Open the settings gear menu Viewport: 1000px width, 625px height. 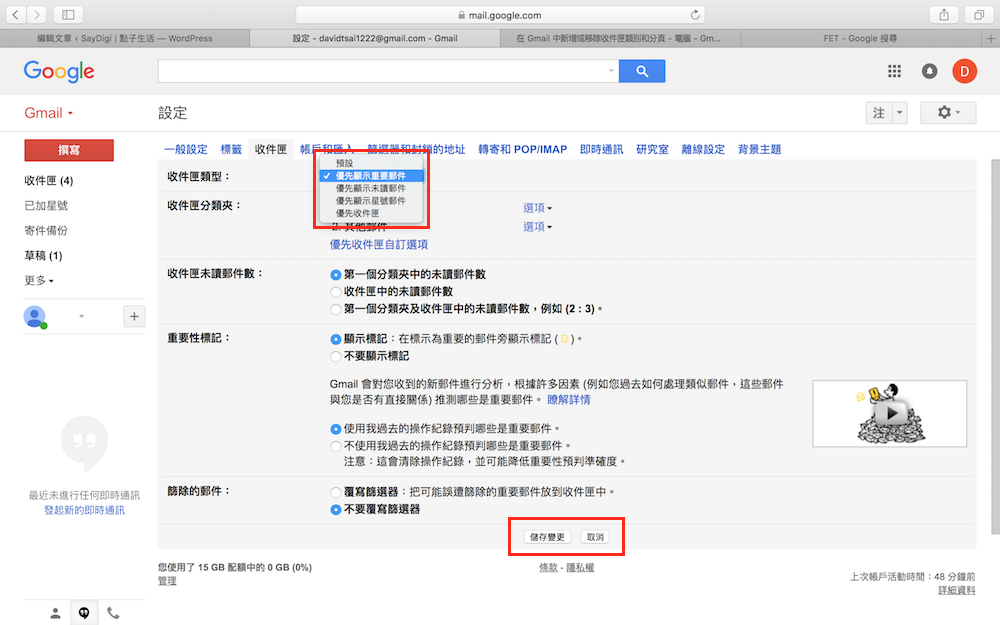tap(947, 113)
